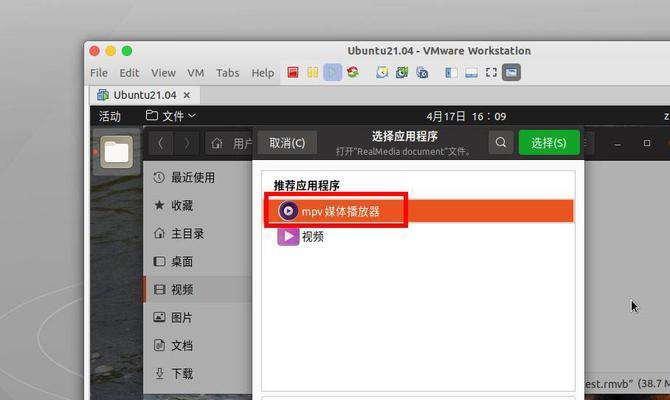The height and width of the screenshot is (400, 670).
Task: Click the restart VM icon
Action: (x=353, y=72)
